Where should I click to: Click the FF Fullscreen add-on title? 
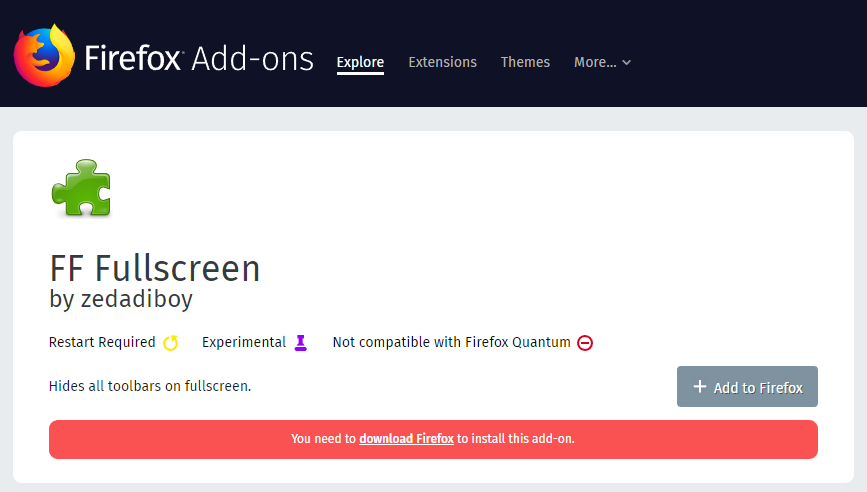click(x=155, y=269)
